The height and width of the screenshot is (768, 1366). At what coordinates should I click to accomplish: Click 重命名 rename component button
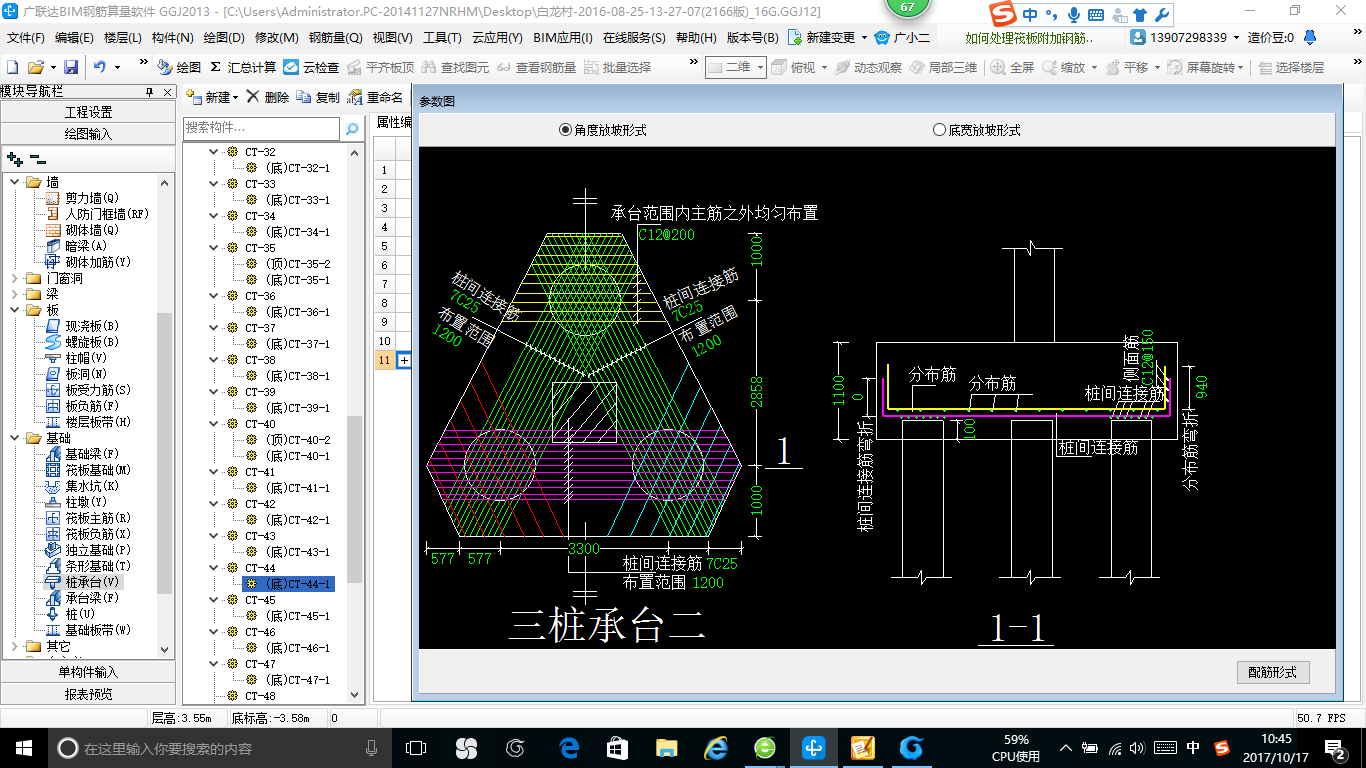click(376, 97)
